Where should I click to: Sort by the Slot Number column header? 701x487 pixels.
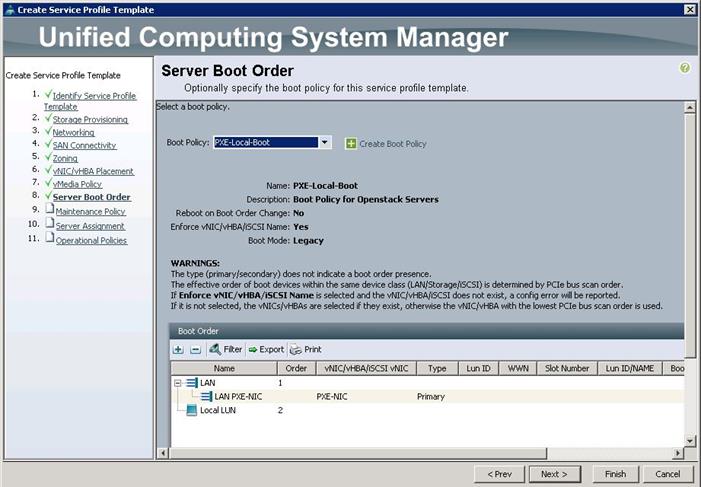click(x=567, y=368)
